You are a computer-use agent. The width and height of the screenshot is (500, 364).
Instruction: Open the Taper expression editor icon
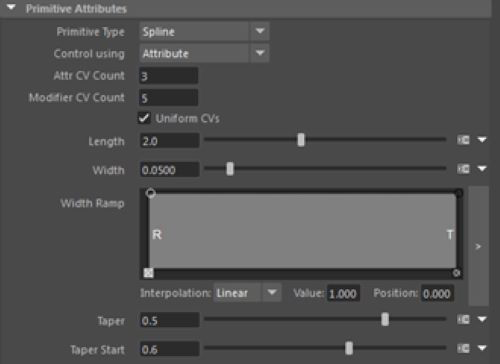click(x=463, y=319)
